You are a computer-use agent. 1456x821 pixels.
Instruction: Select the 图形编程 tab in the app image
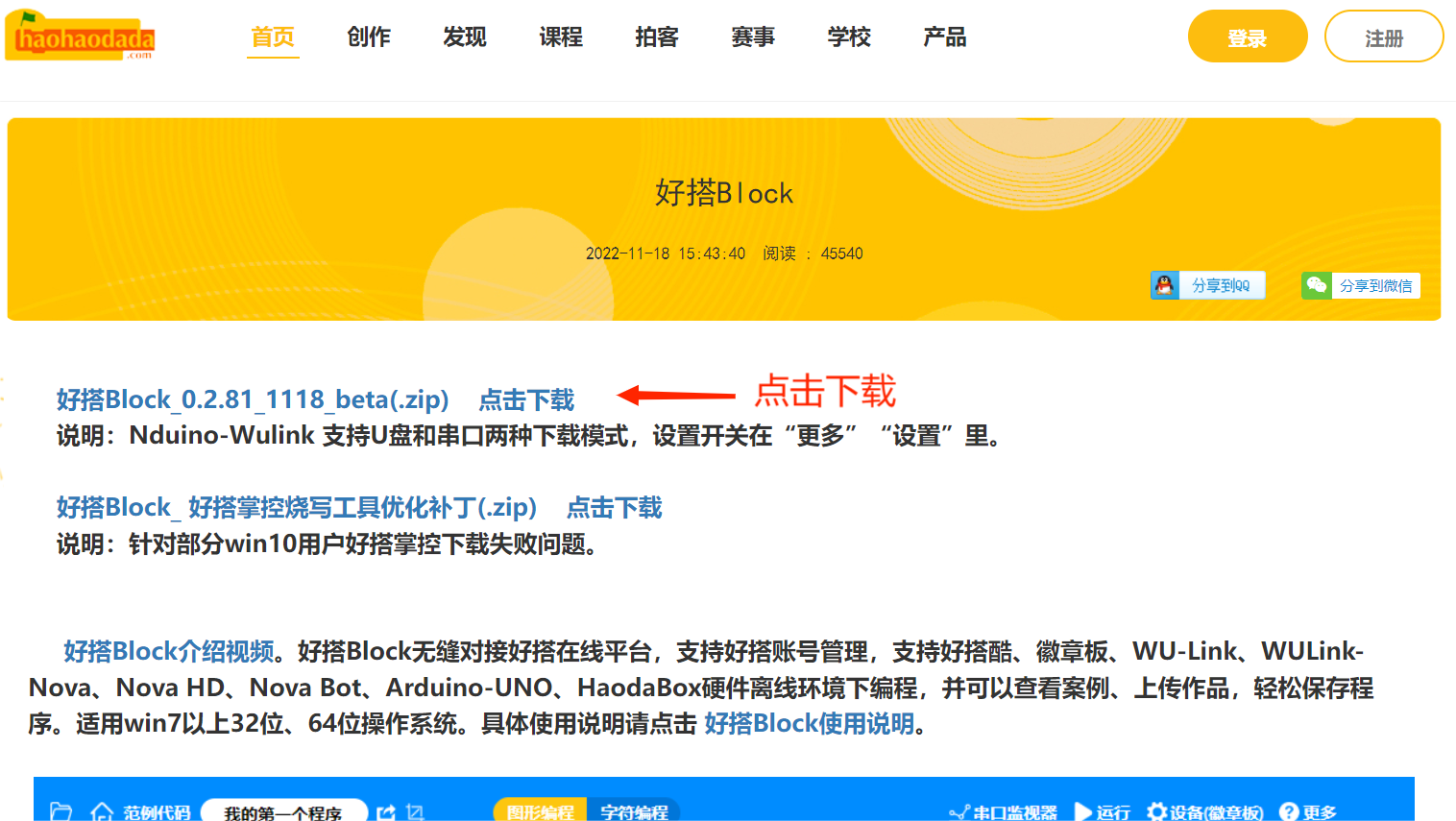[541, 812]
